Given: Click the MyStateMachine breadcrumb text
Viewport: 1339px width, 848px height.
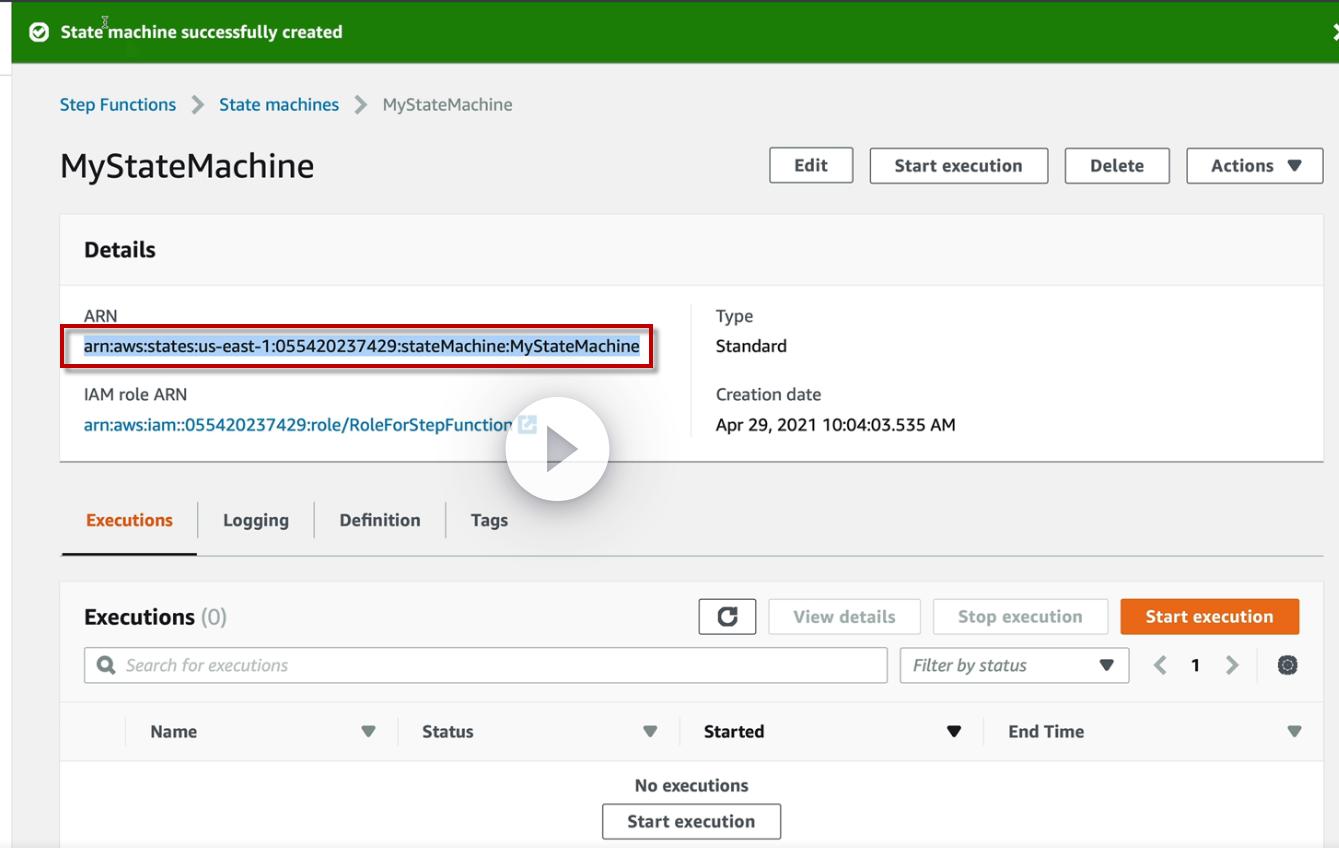Looking at the screenshot, I should (447, 105).
